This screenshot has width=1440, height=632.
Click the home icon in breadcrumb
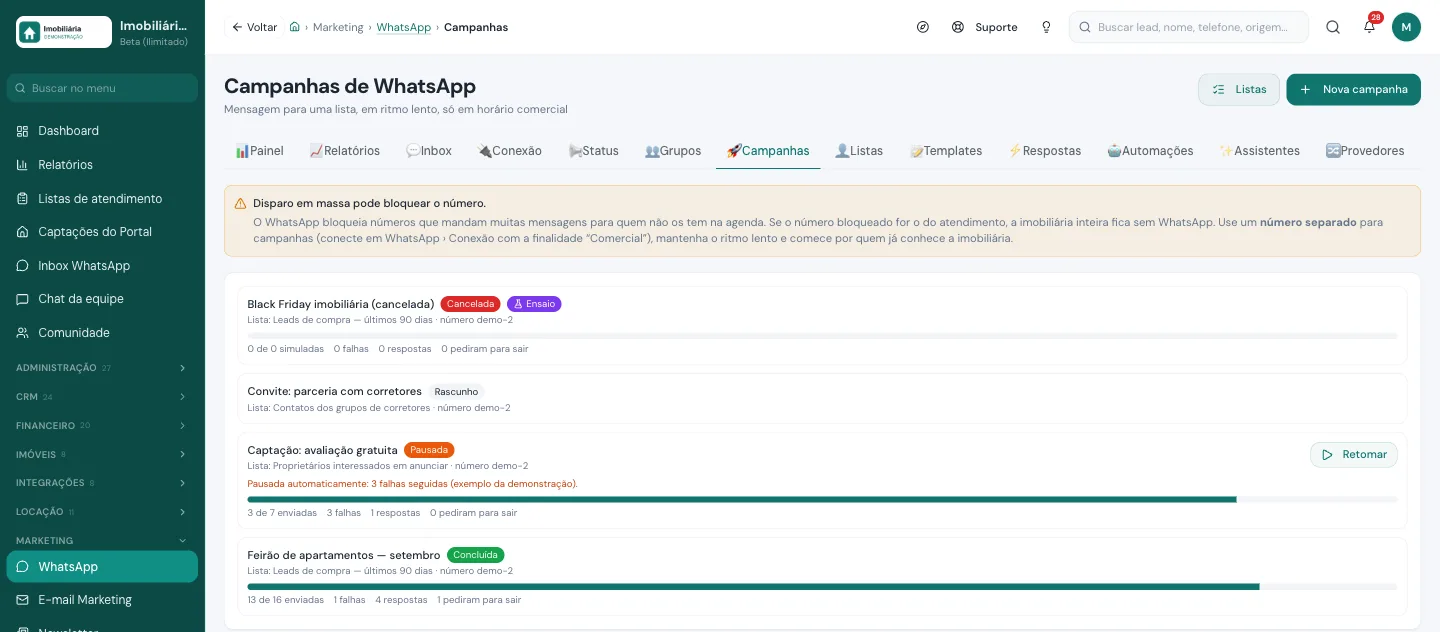click(x=294, y=27)
